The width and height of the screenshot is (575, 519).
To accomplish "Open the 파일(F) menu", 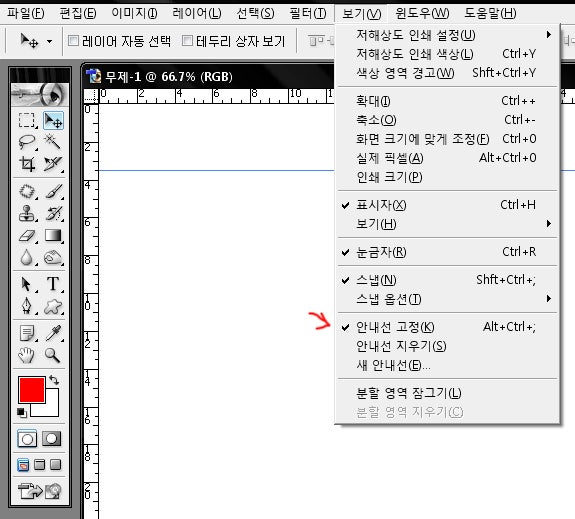I will tap(26, 14).
